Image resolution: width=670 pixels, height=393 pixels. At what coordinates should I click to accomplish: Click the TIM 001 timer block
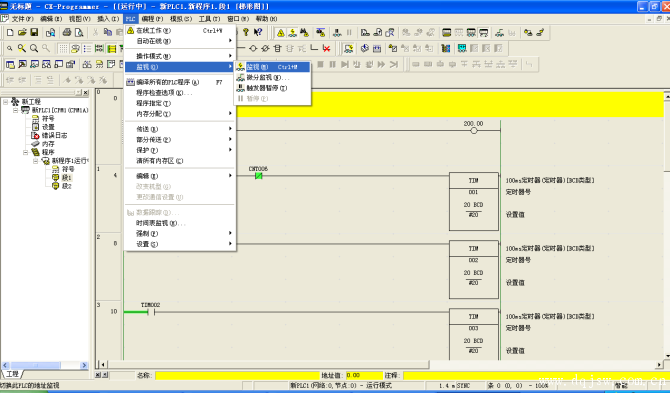click(473, 201)
